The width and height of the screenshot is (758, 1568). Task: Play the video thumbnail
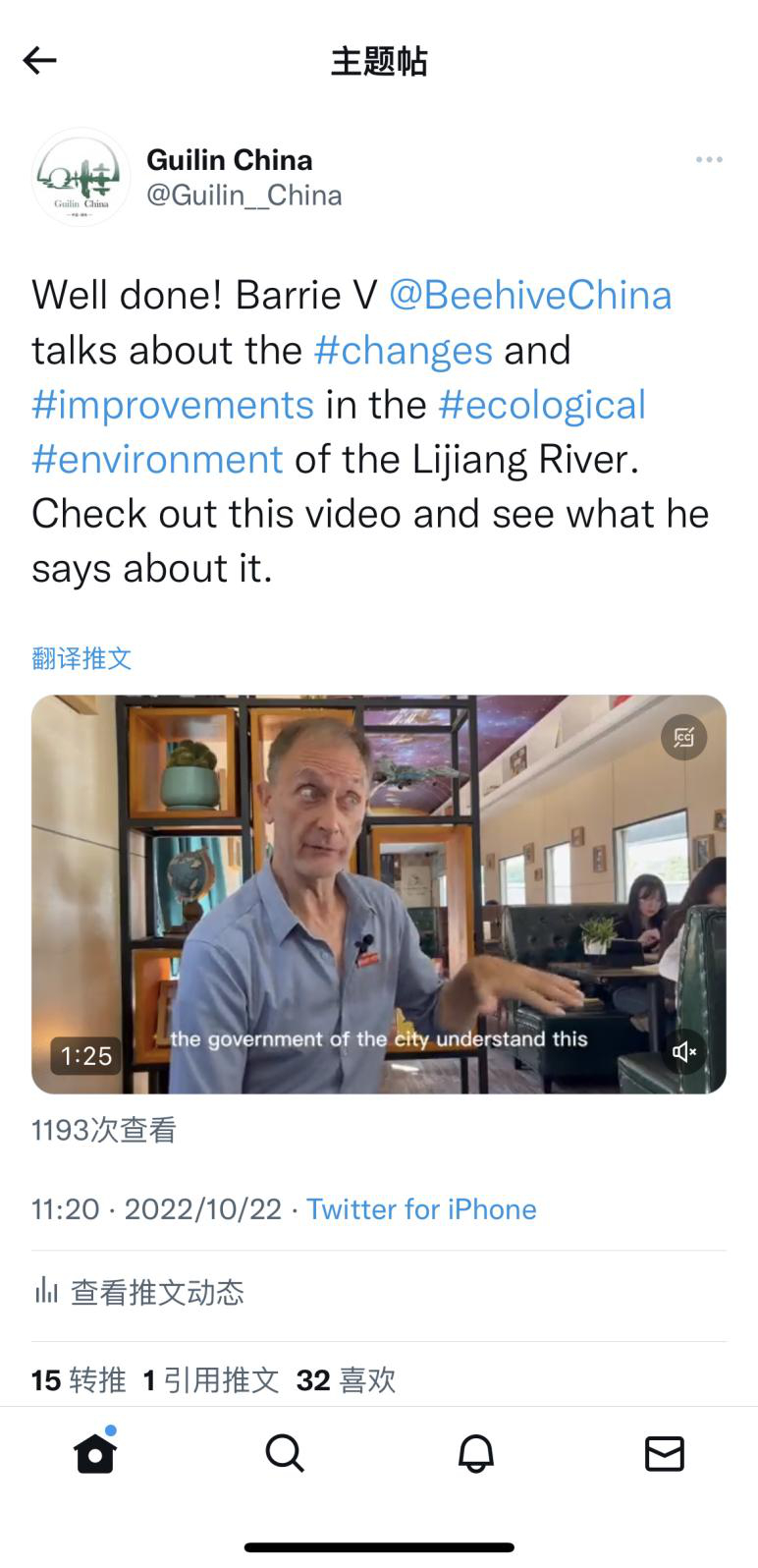(x=379, y=894)
